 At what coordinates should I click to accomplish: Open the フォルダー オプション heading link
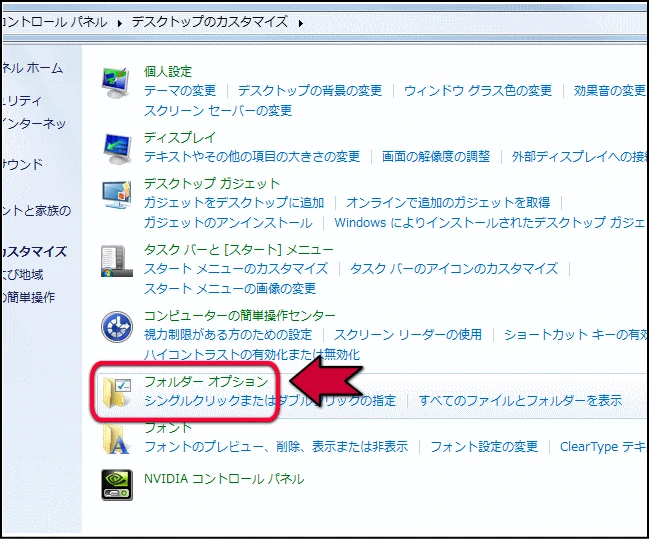(207, 381)
